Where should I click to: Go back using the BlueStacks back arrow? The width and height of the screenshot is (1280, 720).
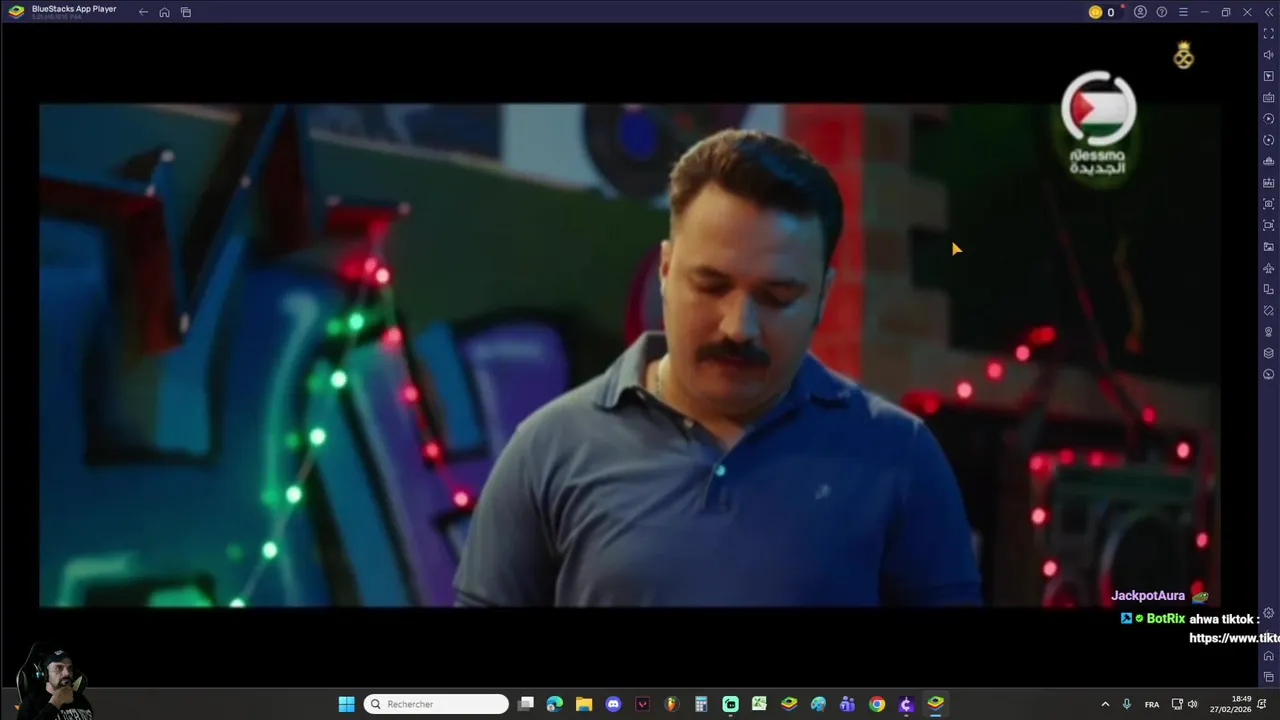point(143,12)
